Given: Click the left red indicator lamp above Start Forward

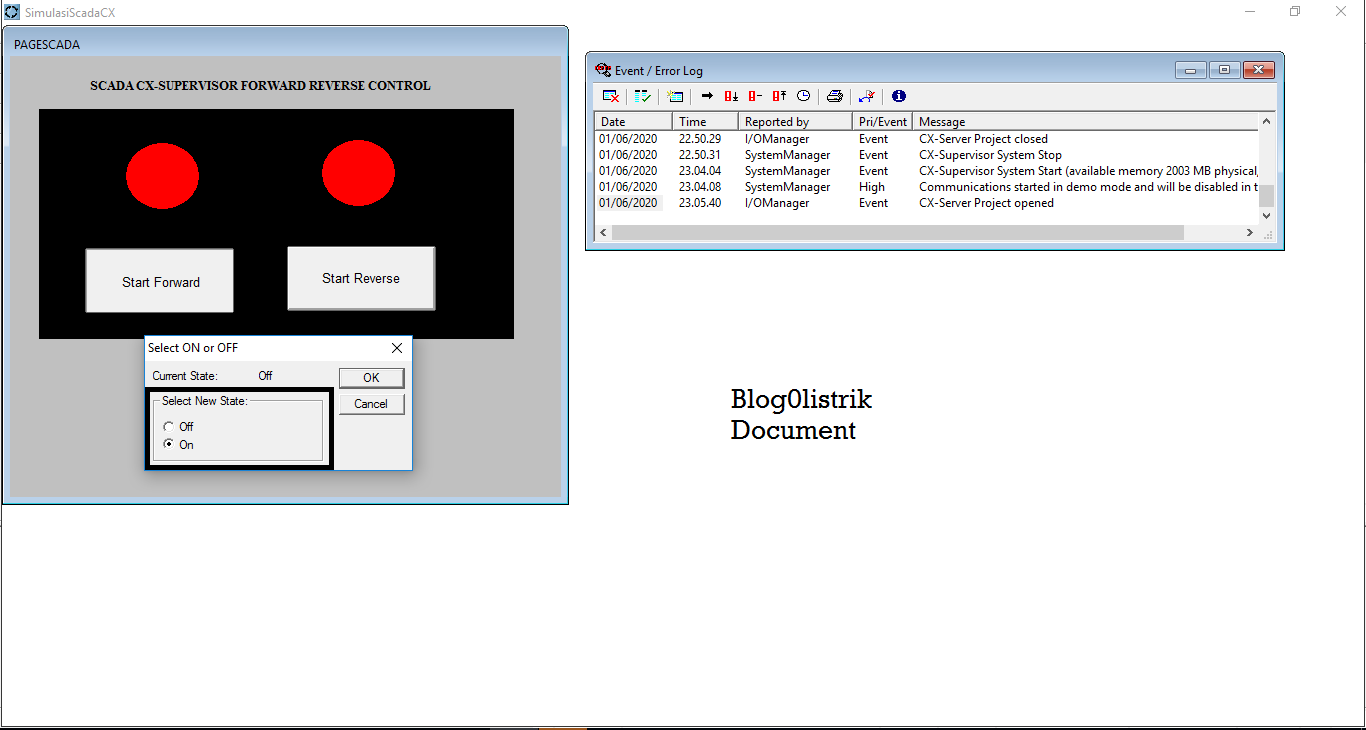Looking at the screenshot, I should 162,175.
